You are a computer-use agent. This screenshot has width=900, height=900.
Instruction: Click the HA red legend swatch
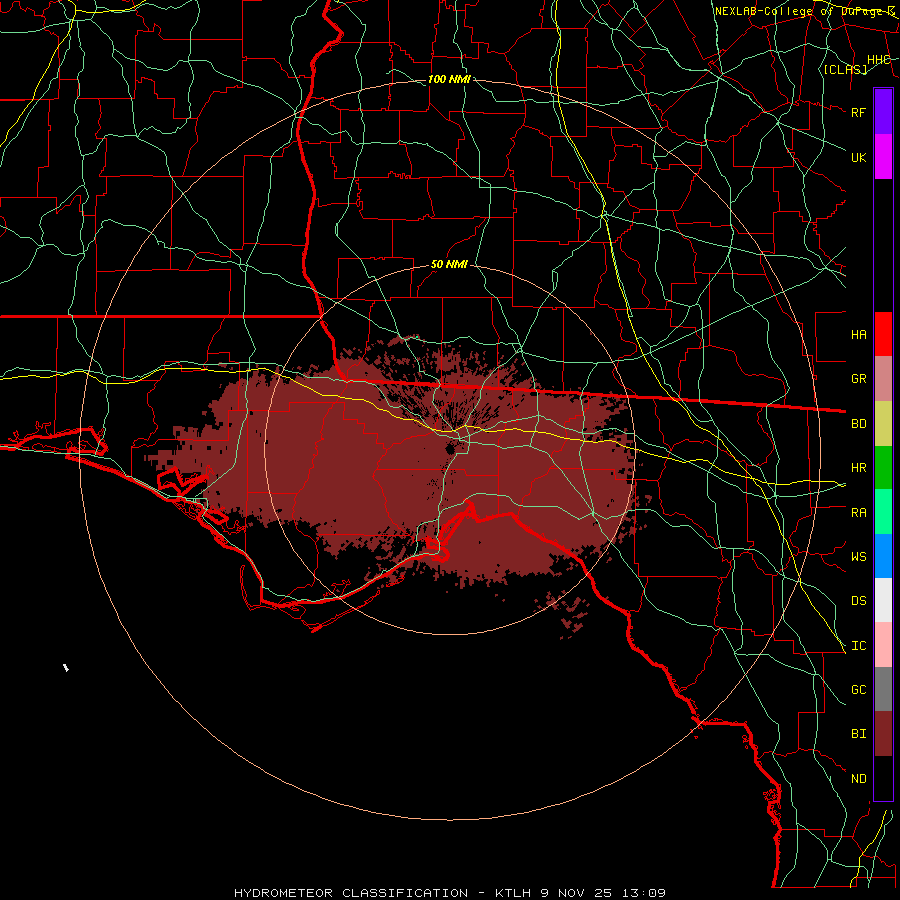tap(883, 334)
